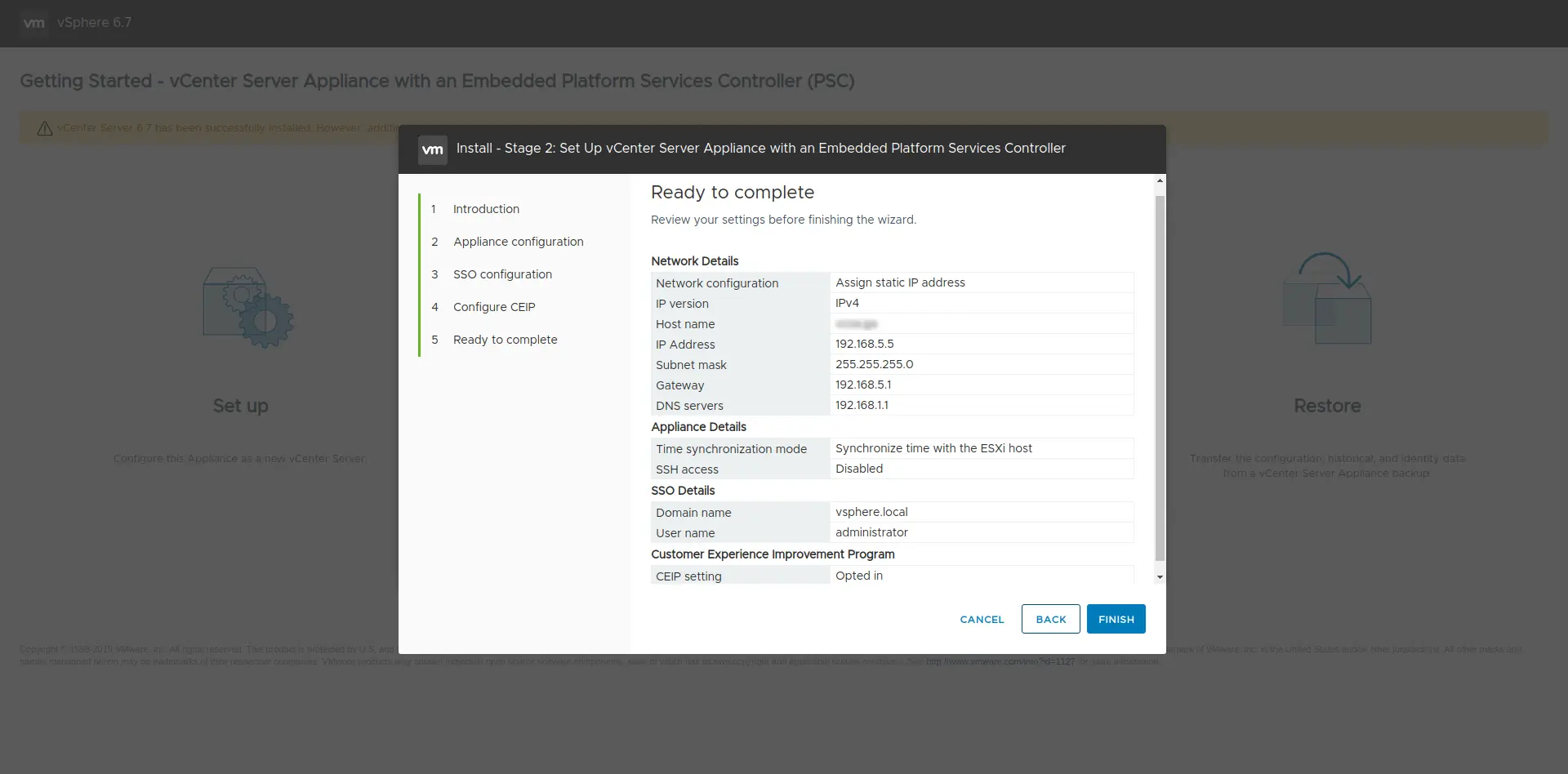Open the SSO configuration step
This screenshot has width=1568, height=774.
point(502,274)
